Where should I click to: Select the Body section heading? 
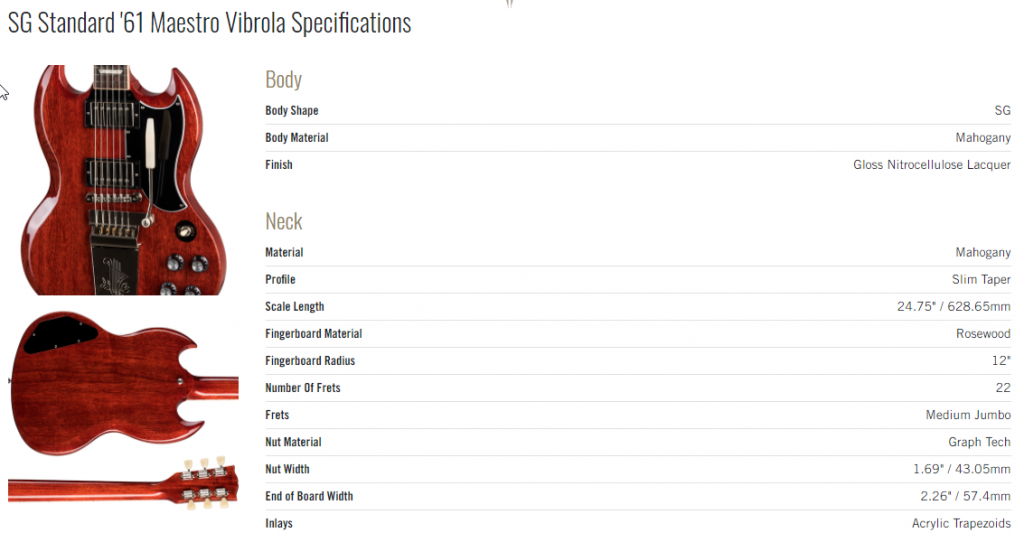point(283,80)
